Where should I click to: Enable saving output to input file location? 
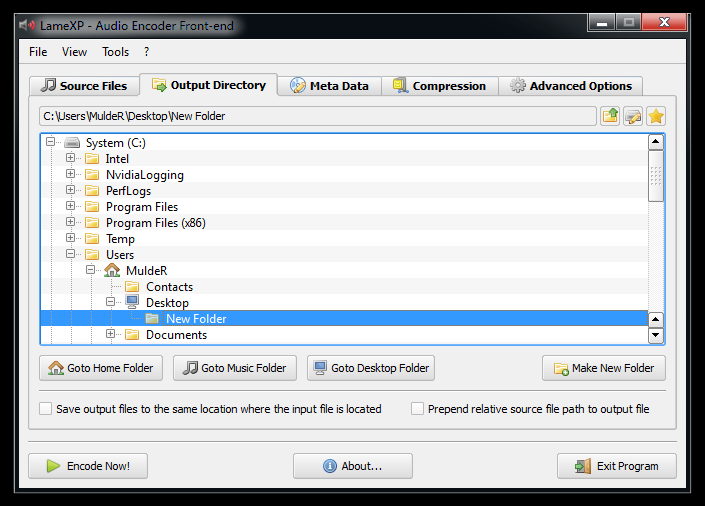click(x=46, y=409)
